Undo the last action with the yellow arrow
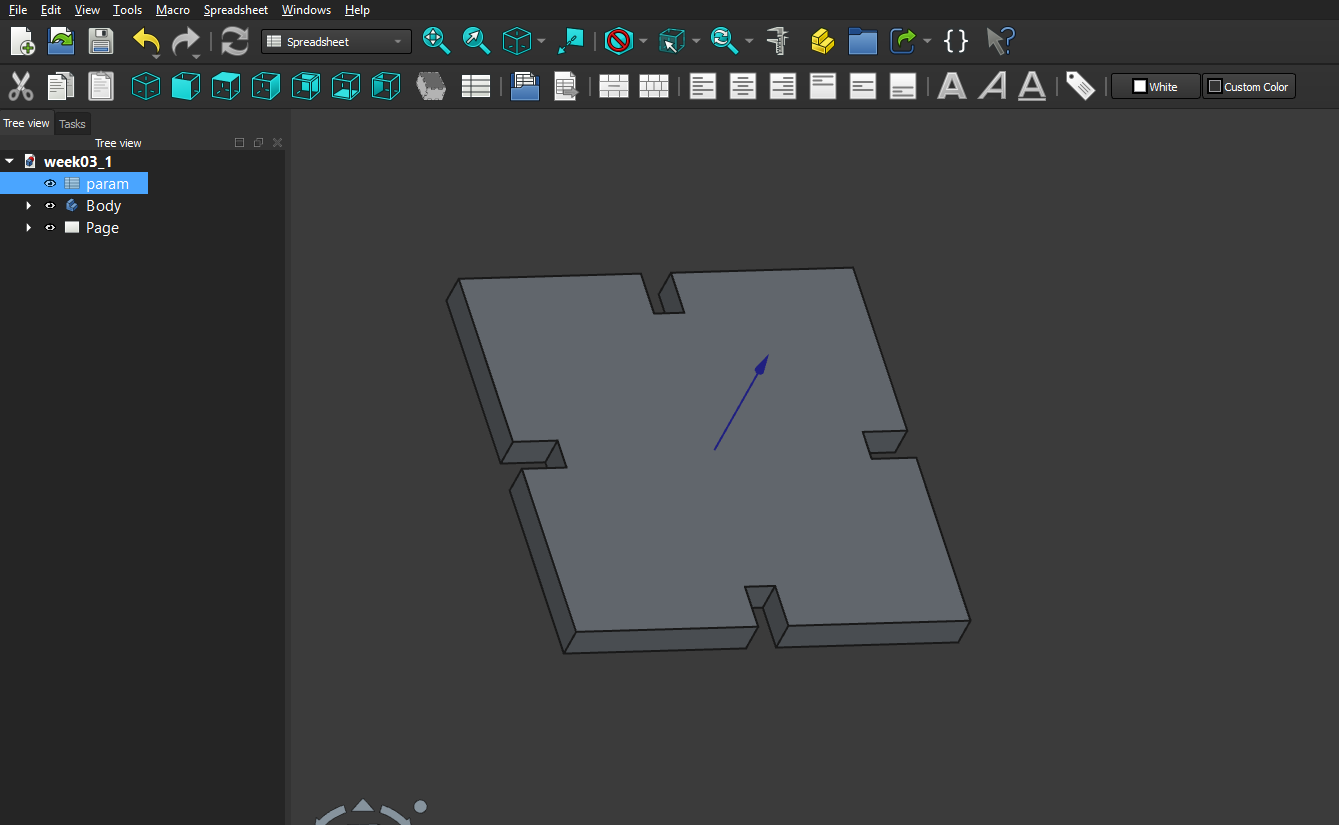The height and width of the screenshot is (825, 1339). (146, 41)
